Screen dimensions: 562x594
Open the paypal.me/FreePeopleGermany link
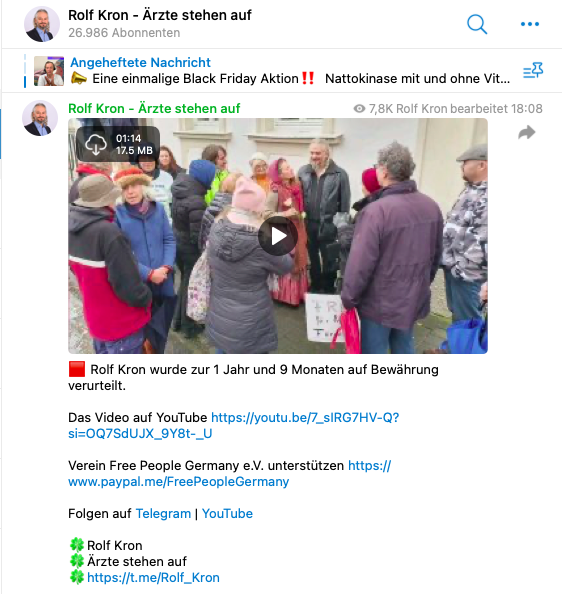229,473
